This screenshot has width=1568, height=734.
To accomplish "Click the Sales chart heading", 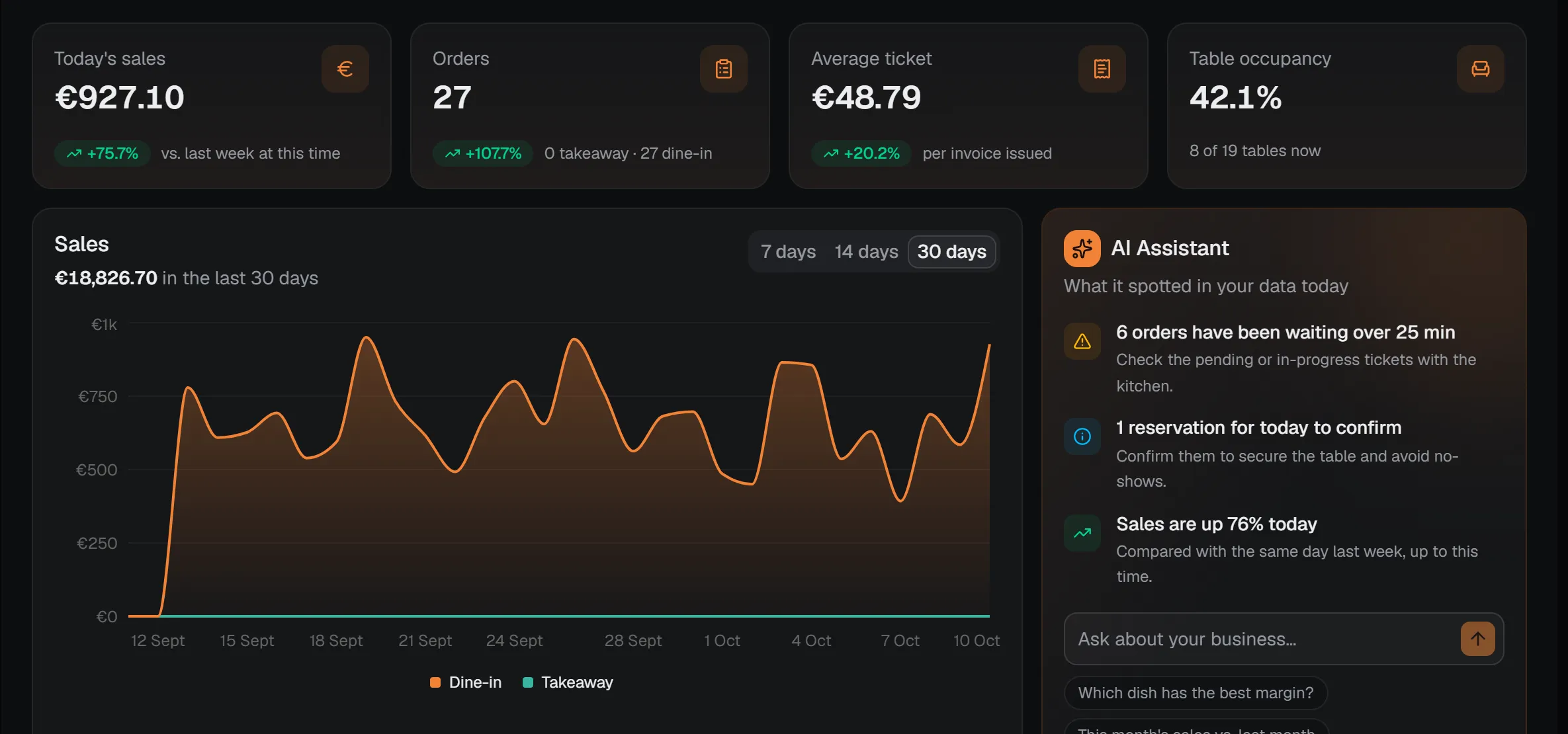I will (x=81, y=244).
